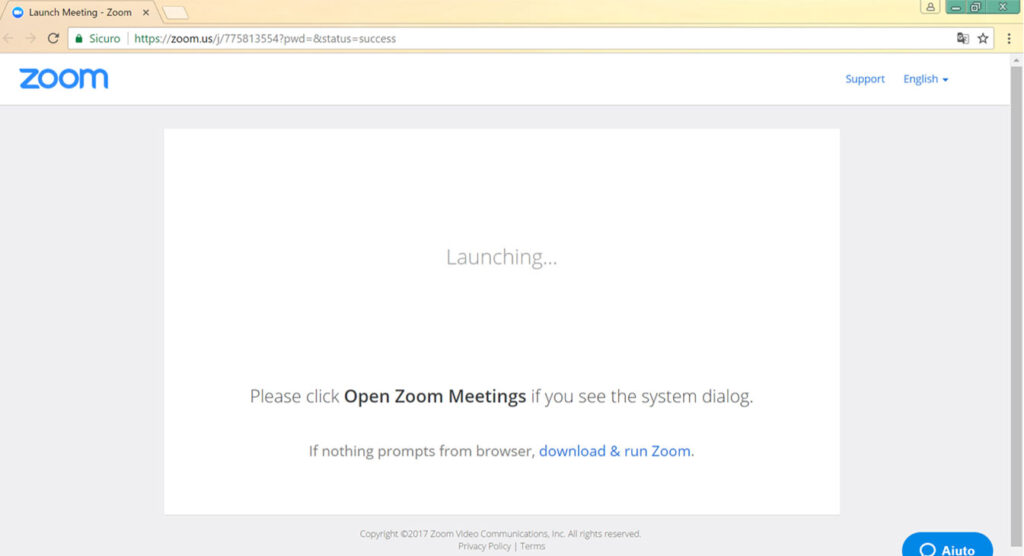
Task: Open the Google Translate icon in address bar
Action: pos(962,38)
